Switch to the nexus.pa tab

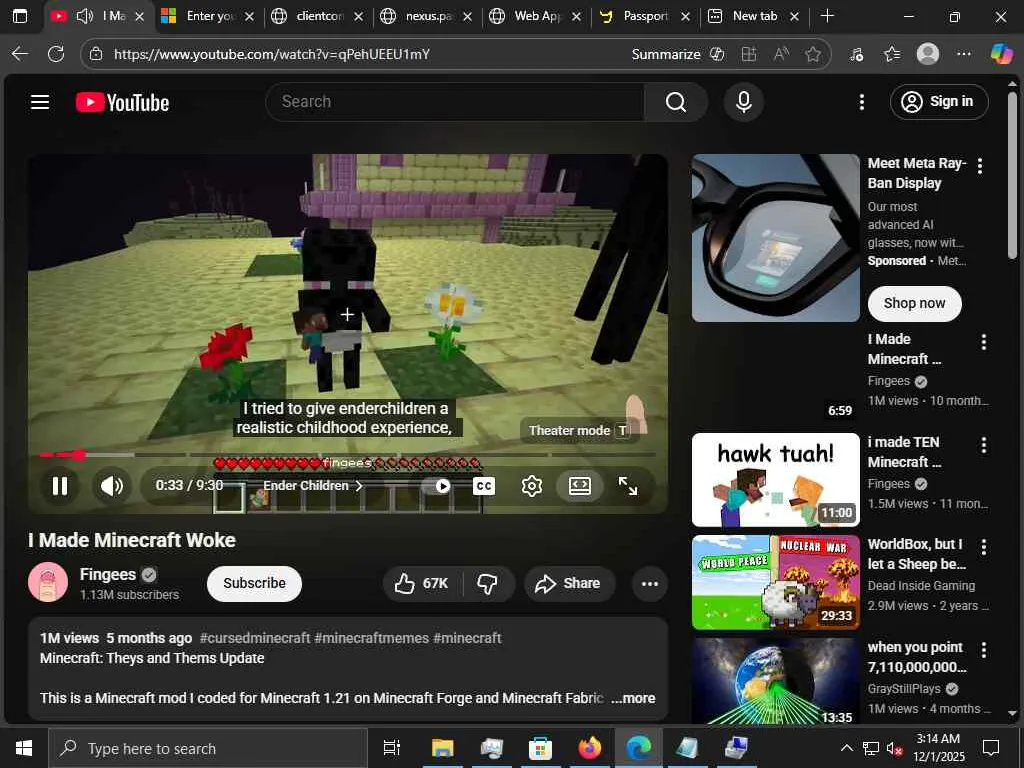point(426,16)
